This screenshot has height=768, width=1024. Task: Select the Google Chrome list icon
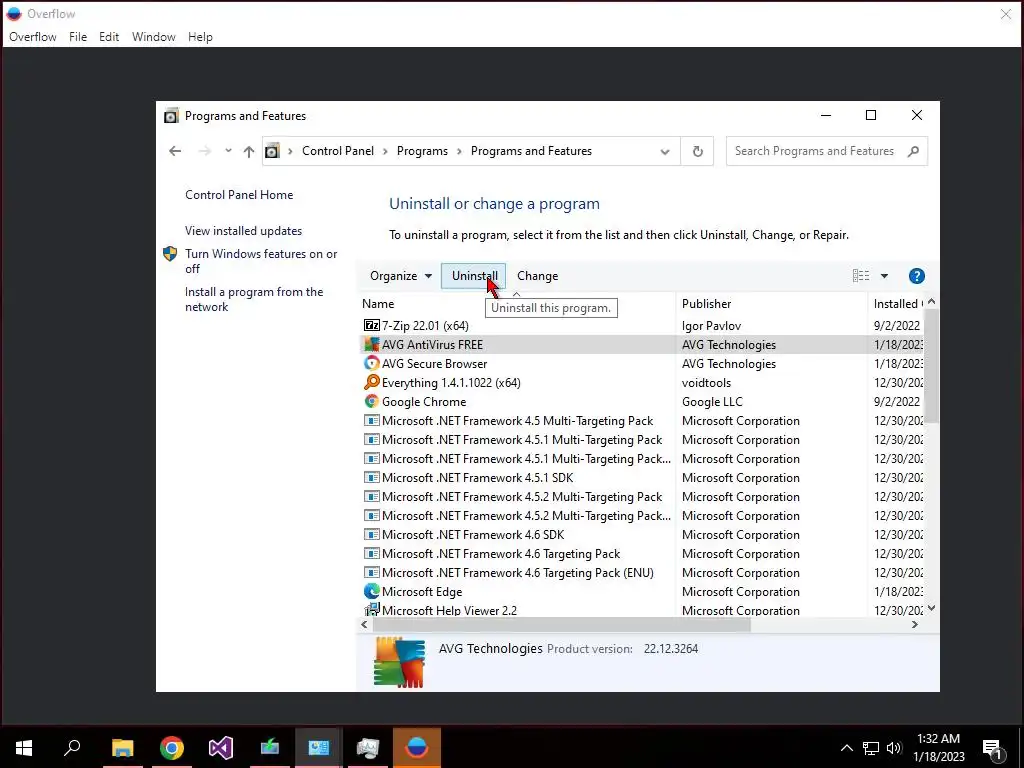click(372, 401)
